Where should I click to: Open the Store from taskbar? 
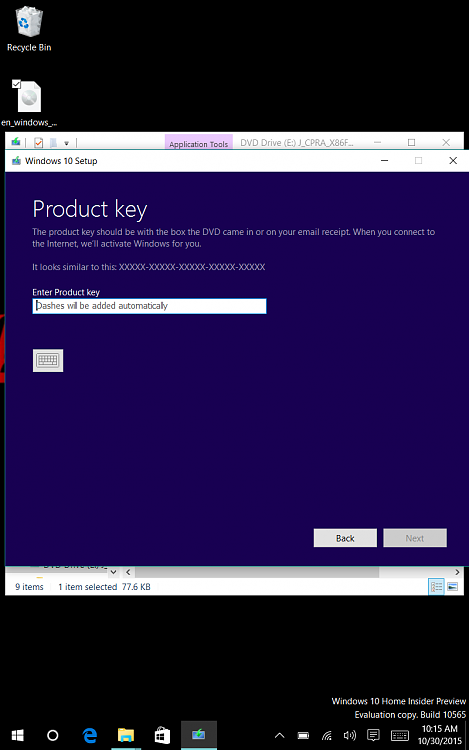(162, 735)
